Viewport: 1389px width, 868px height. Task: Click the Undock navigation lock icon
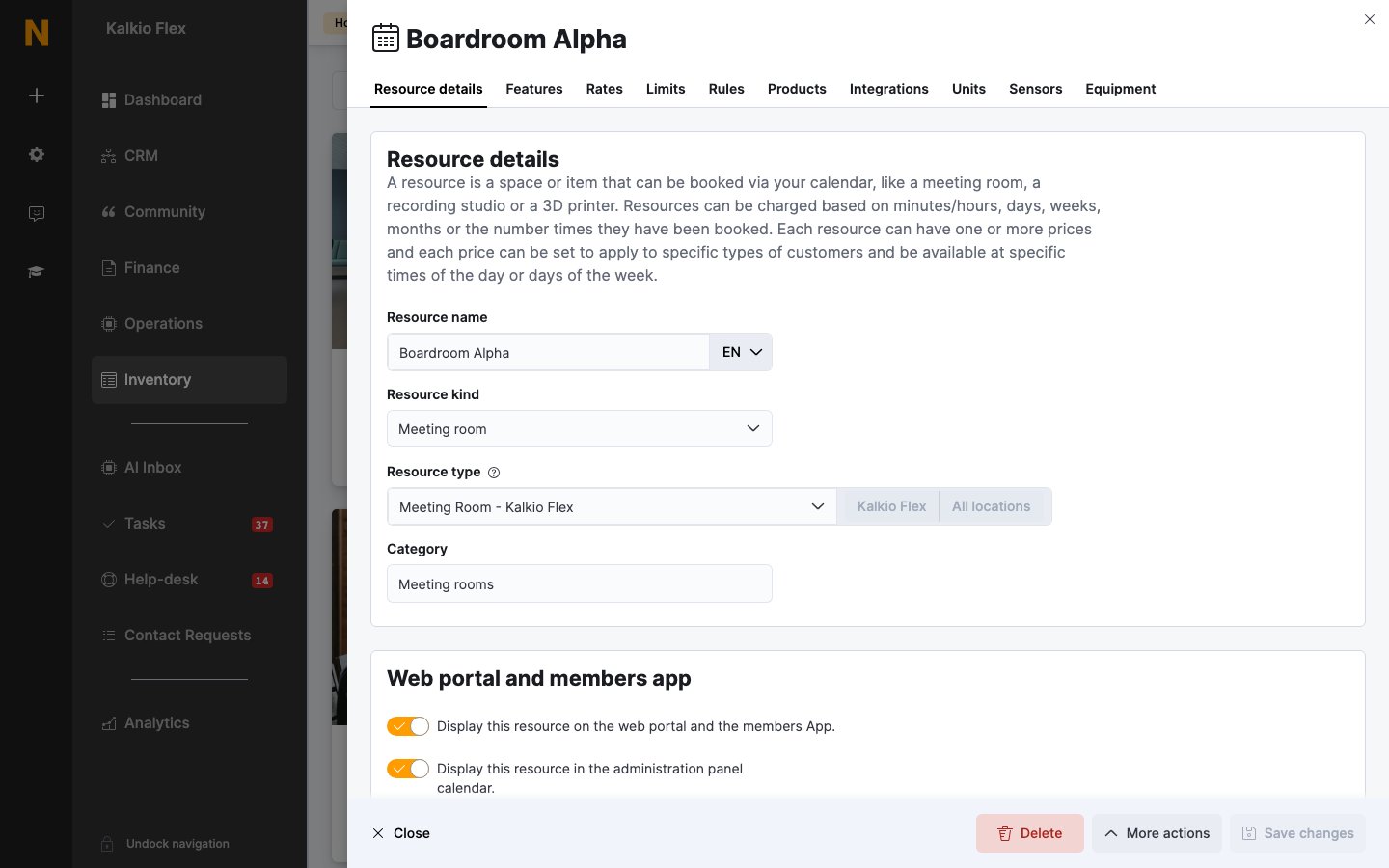108,844
